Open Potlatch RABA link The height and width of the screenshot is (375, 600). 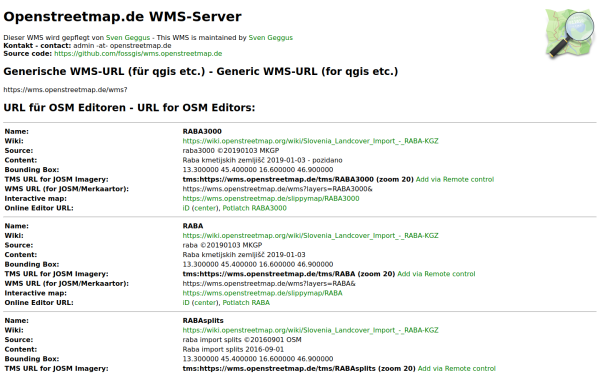[x=246, y=303]
